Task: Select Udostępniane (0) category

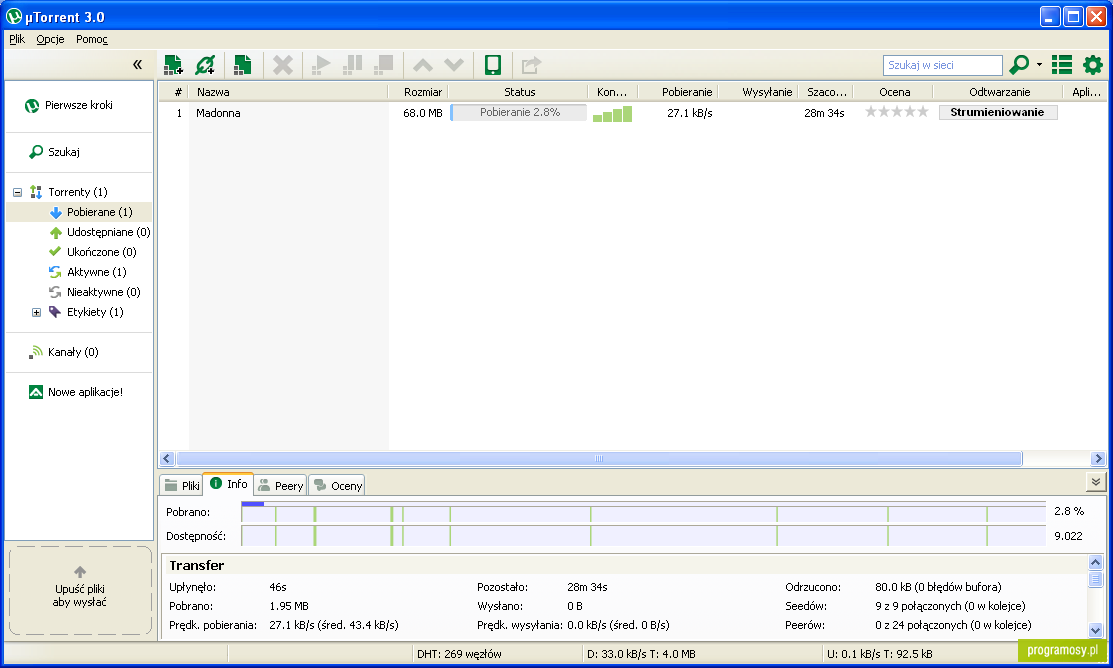Action: click(108, 232)
